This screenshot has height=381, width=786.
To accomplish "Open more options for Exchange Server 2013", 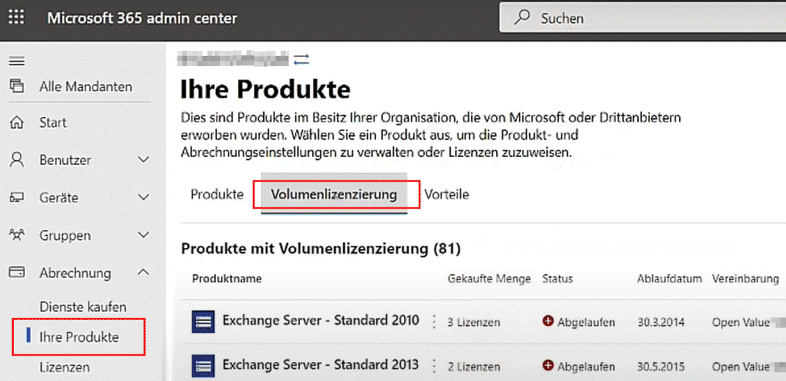I will pos(434,366).
